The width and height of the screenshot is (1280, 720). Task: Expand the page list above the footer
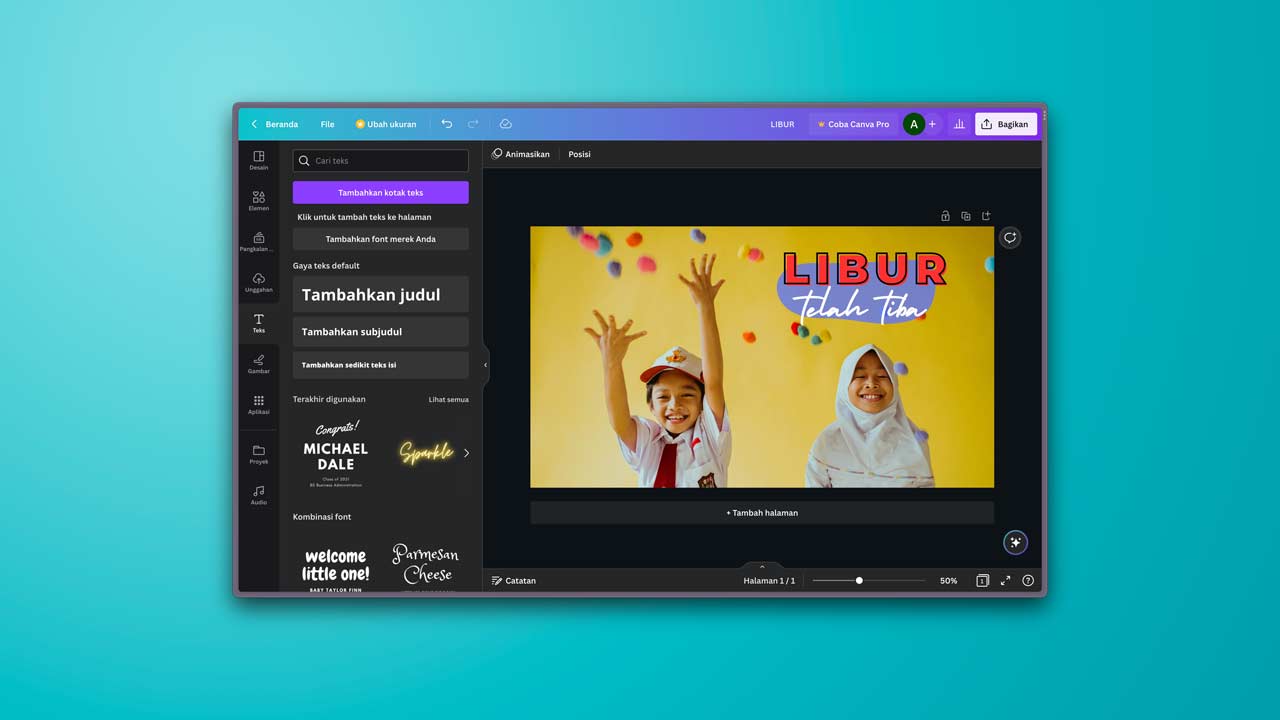click(762, 567)
